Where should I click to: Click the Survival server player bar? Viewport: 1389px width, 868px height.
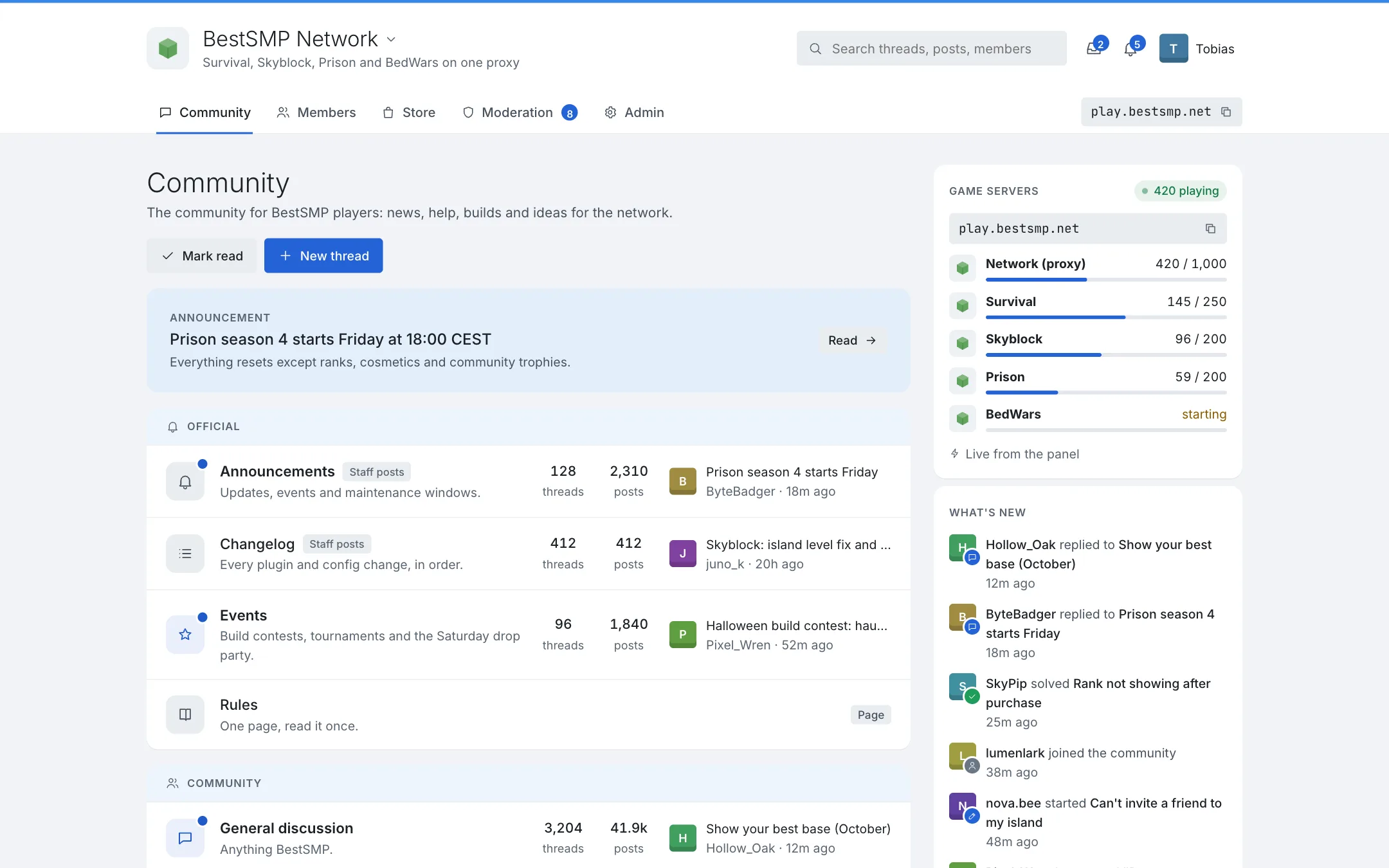pos(1106,317)
